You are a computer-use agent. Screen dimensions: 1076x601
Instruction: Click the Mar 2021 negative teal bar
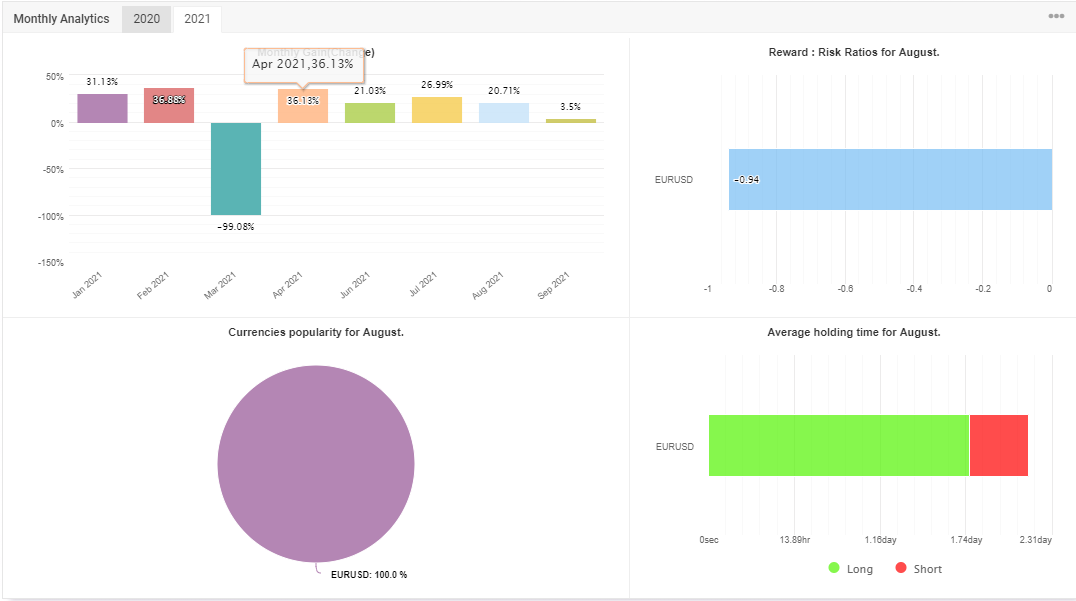pyautogui.click(x=236, y=169)
